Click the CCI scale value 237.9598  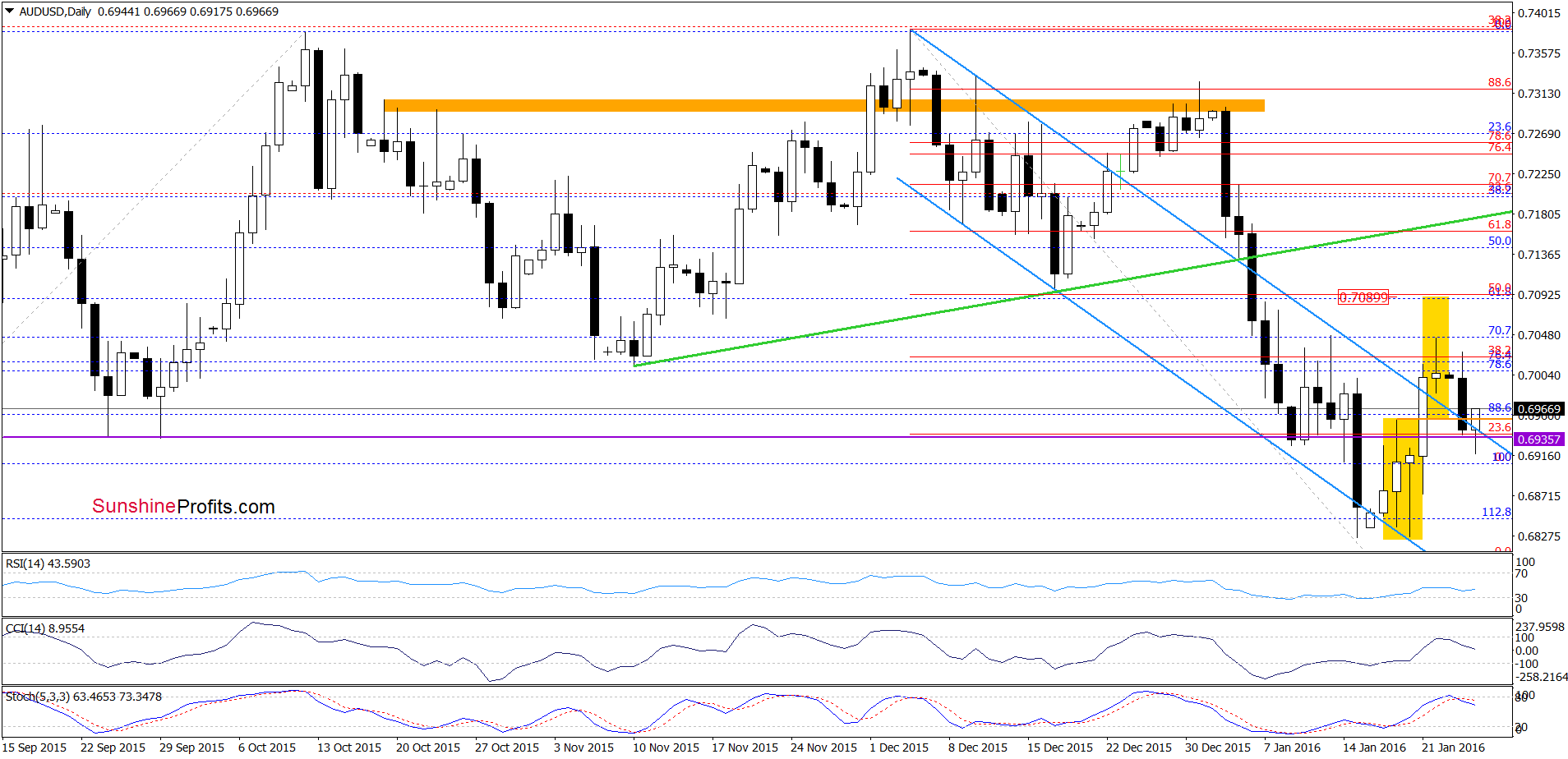point(1542,626)
